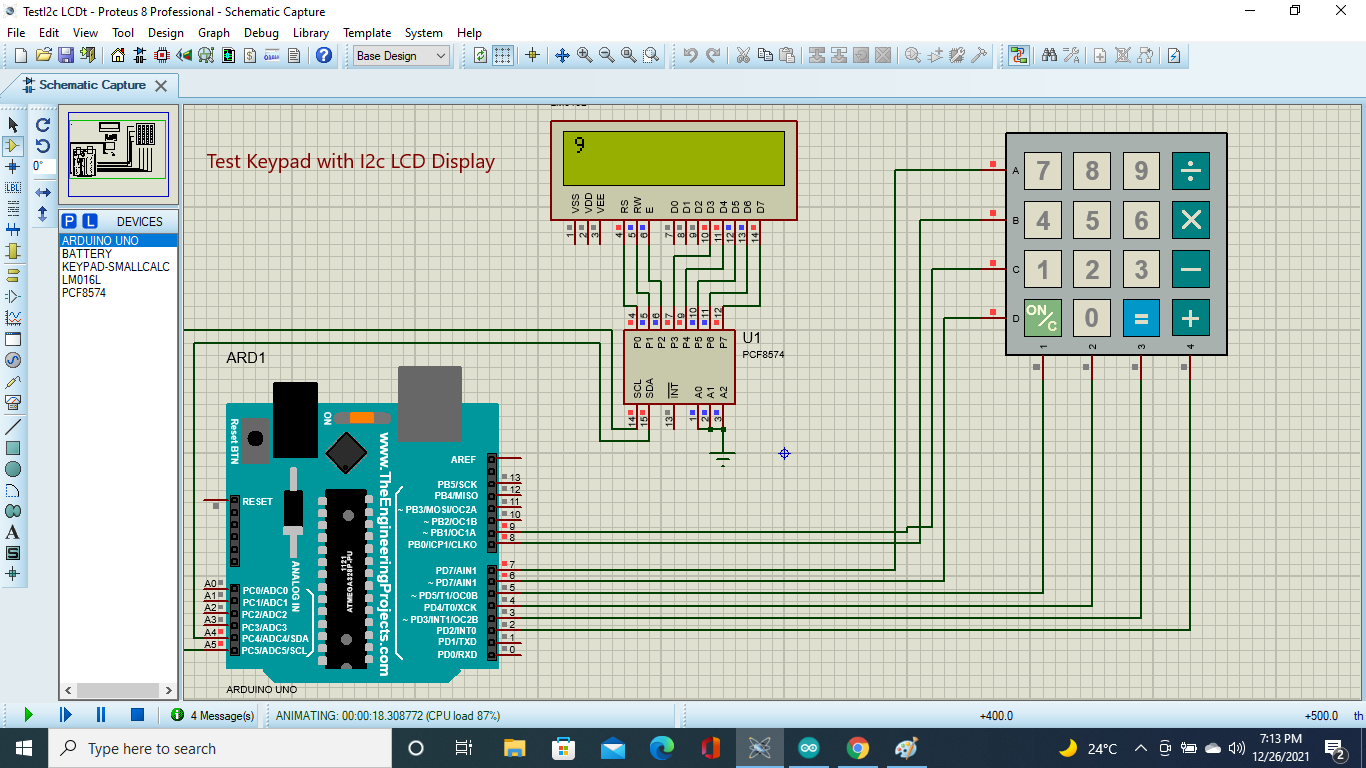
Task: Select the 2D Graphics Line tool
Action: click(x=13, y=426)
